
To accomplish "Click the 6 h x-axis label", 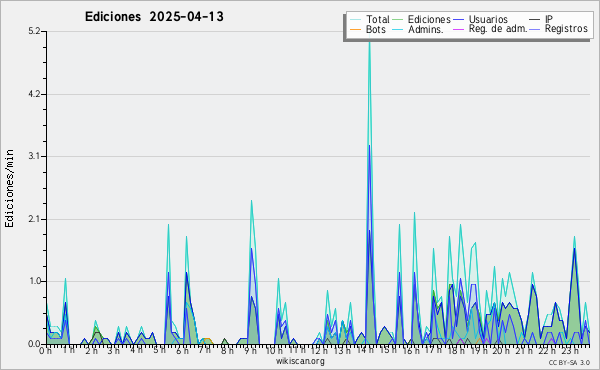I will 182,351.
